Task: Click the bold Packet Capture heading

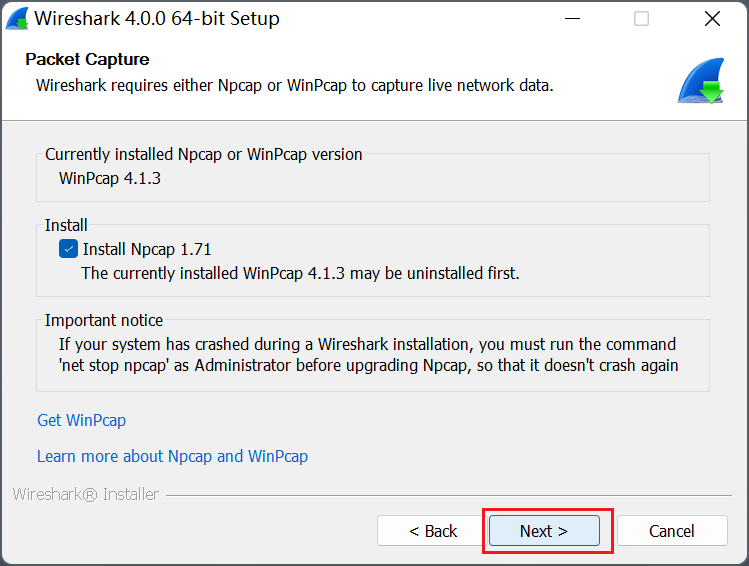Action: coord(87,59)
